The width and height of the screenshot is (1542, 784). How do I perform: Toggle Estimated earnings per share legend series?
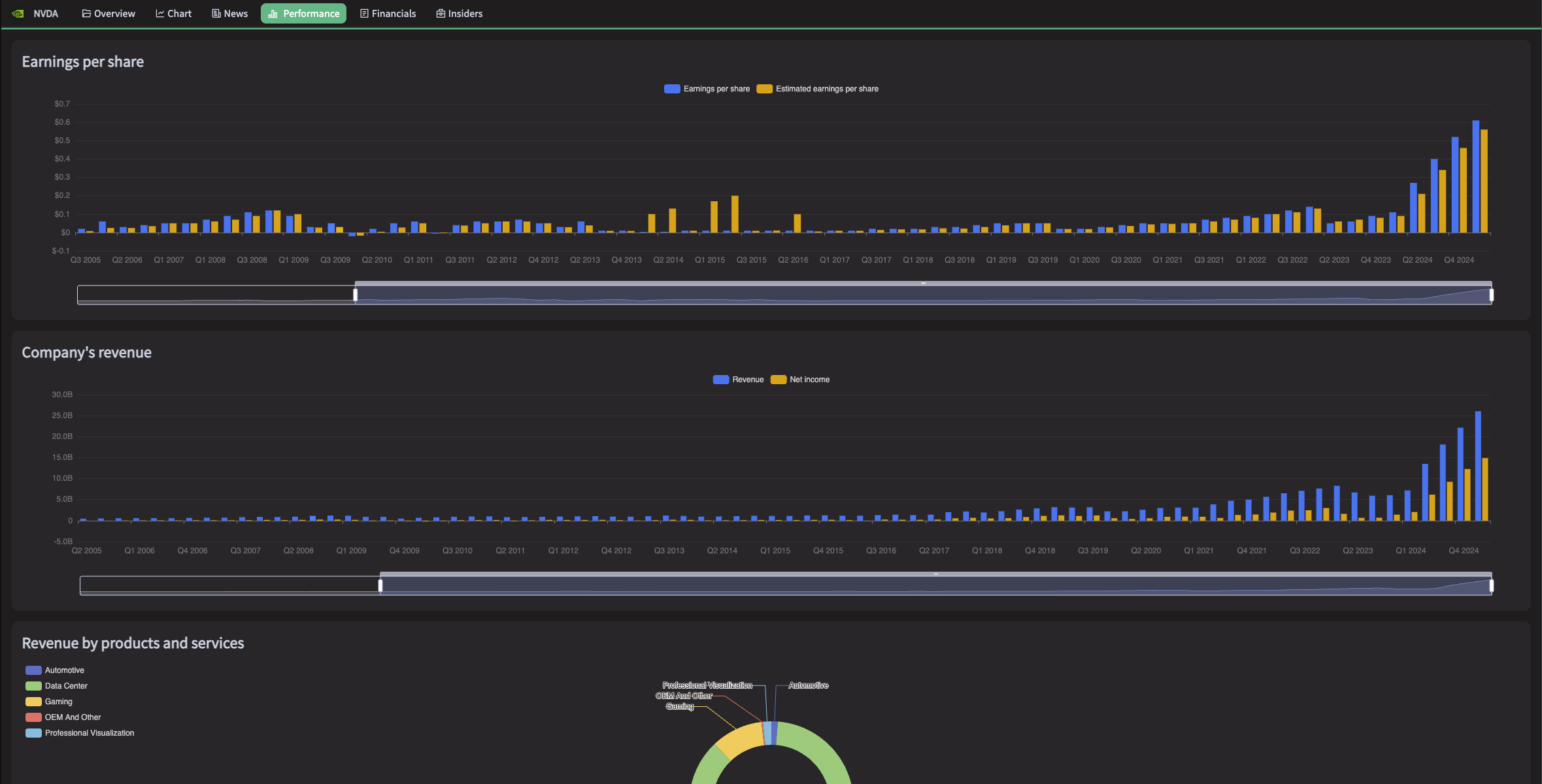tap(818, 89)
